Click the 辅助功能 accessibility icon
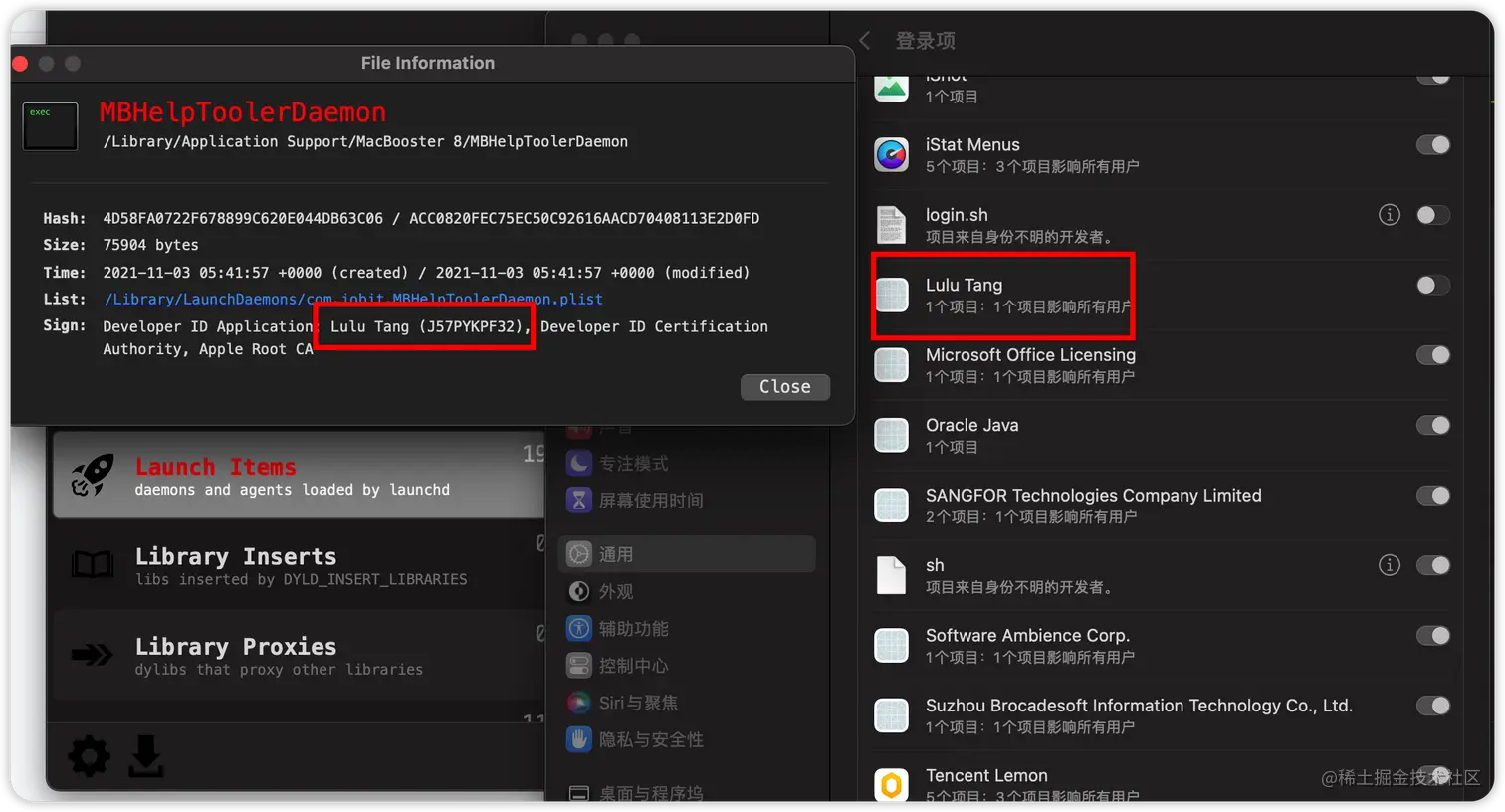Image resolution: width=1505 pixels, height=812 pixels. point(579,628)
